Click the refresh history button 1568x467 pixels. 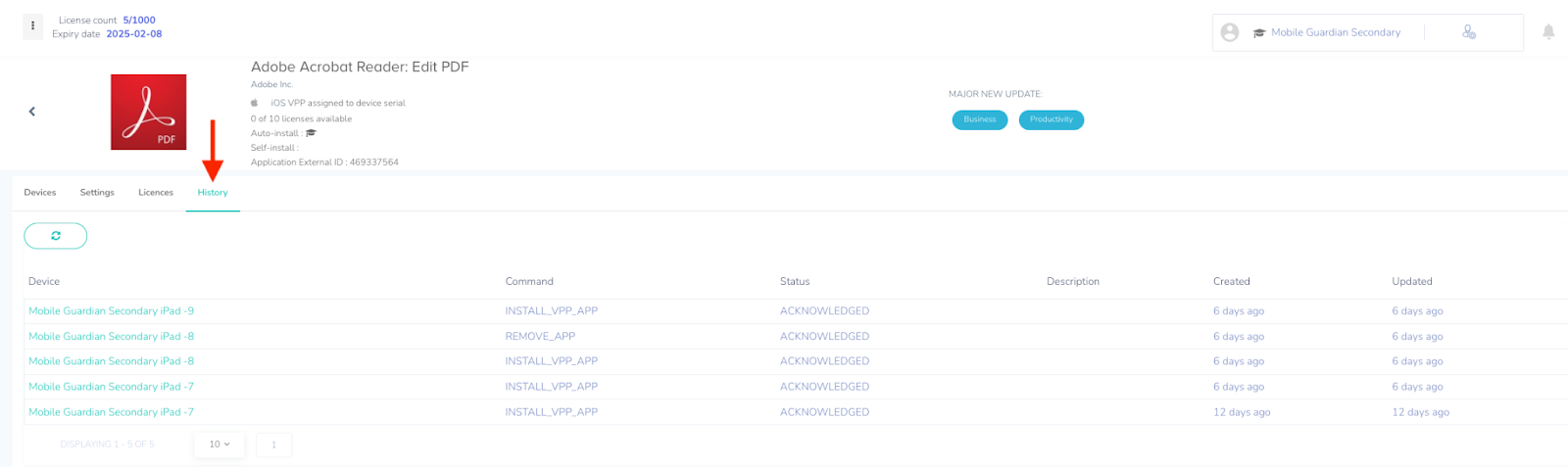56,236
